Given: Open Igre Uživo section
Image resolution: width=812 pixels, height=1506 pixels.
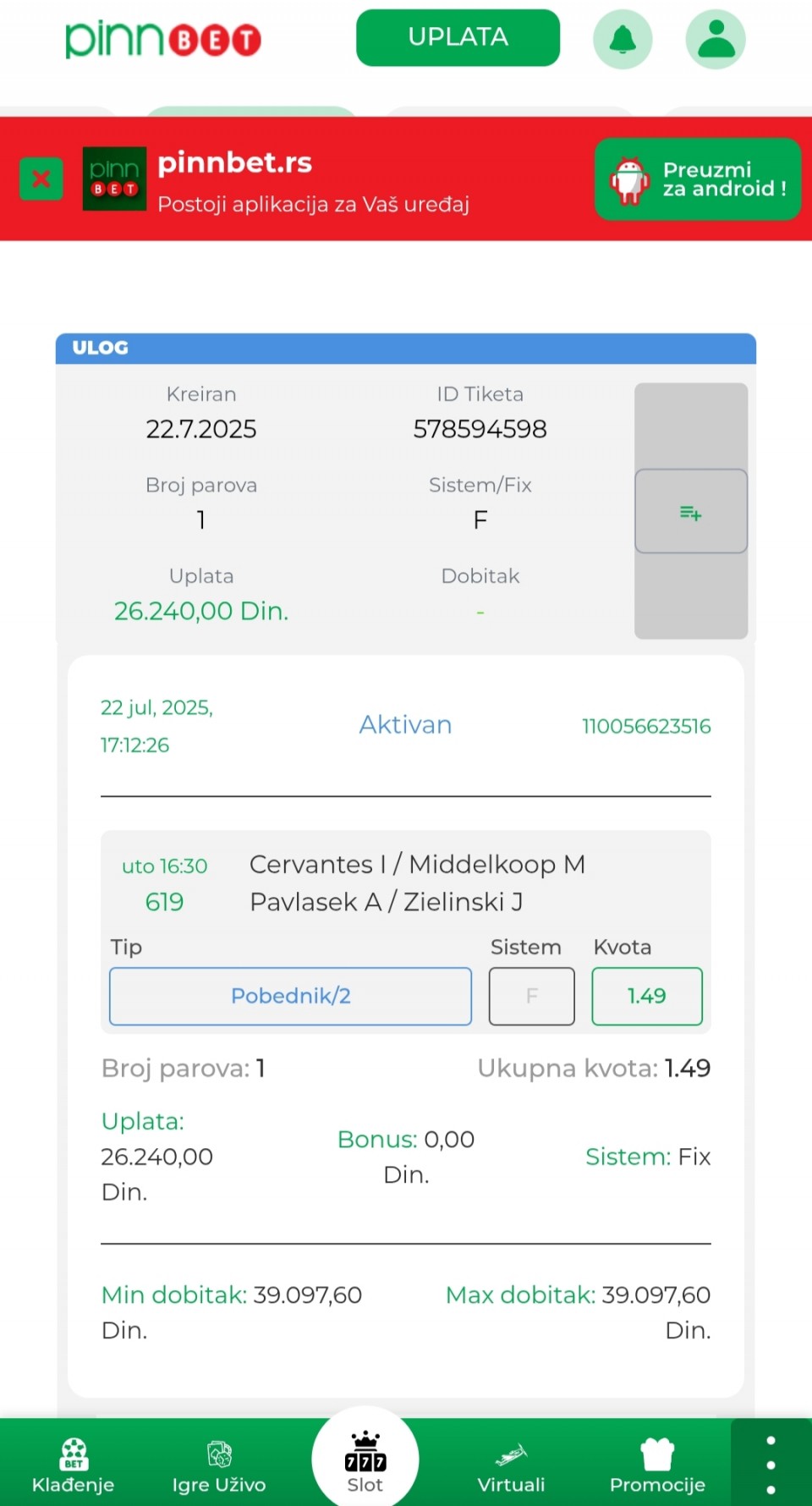Looking at the screenshot, I should coord(219,1465).
